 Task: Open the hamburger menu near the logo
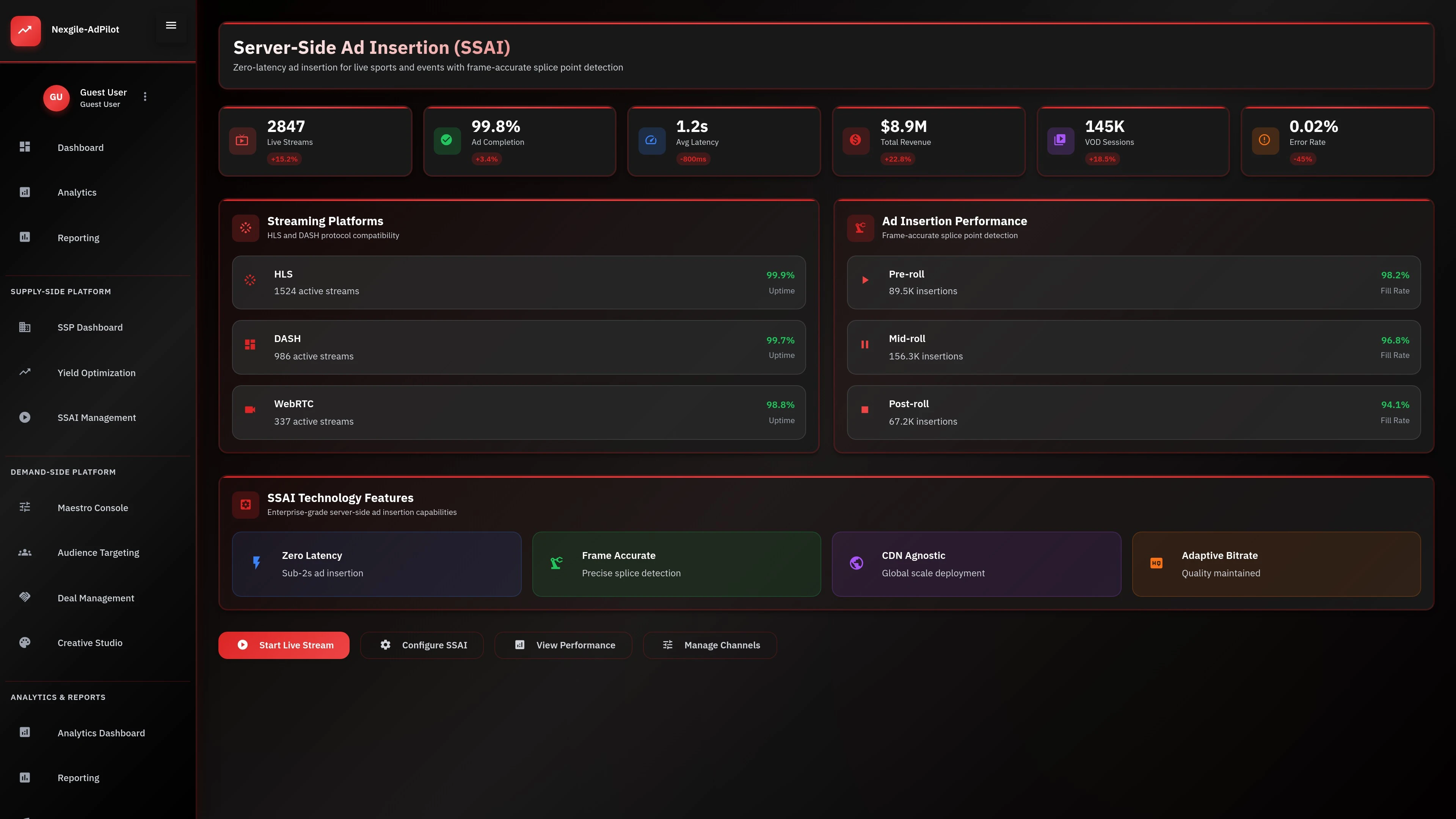pos(171,25)
